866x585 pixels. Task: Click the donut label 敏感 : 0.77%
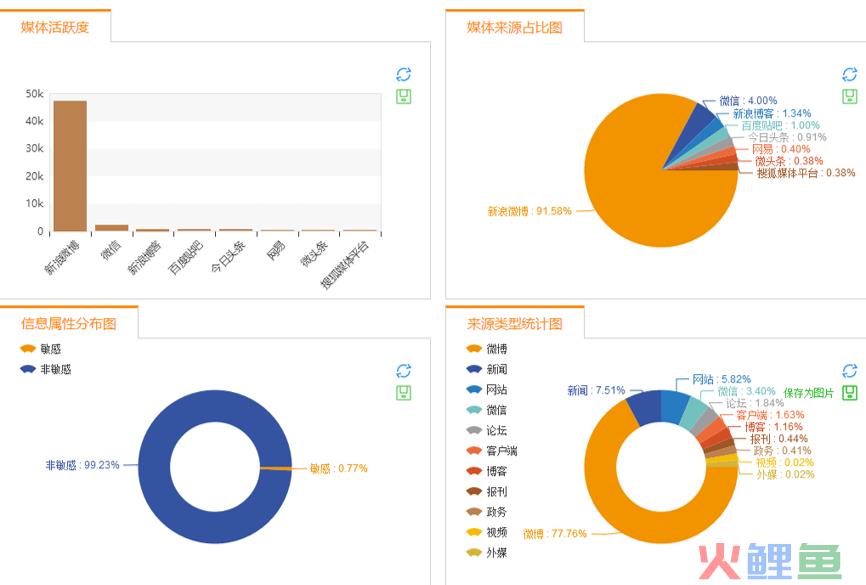(x=339, y=468)
